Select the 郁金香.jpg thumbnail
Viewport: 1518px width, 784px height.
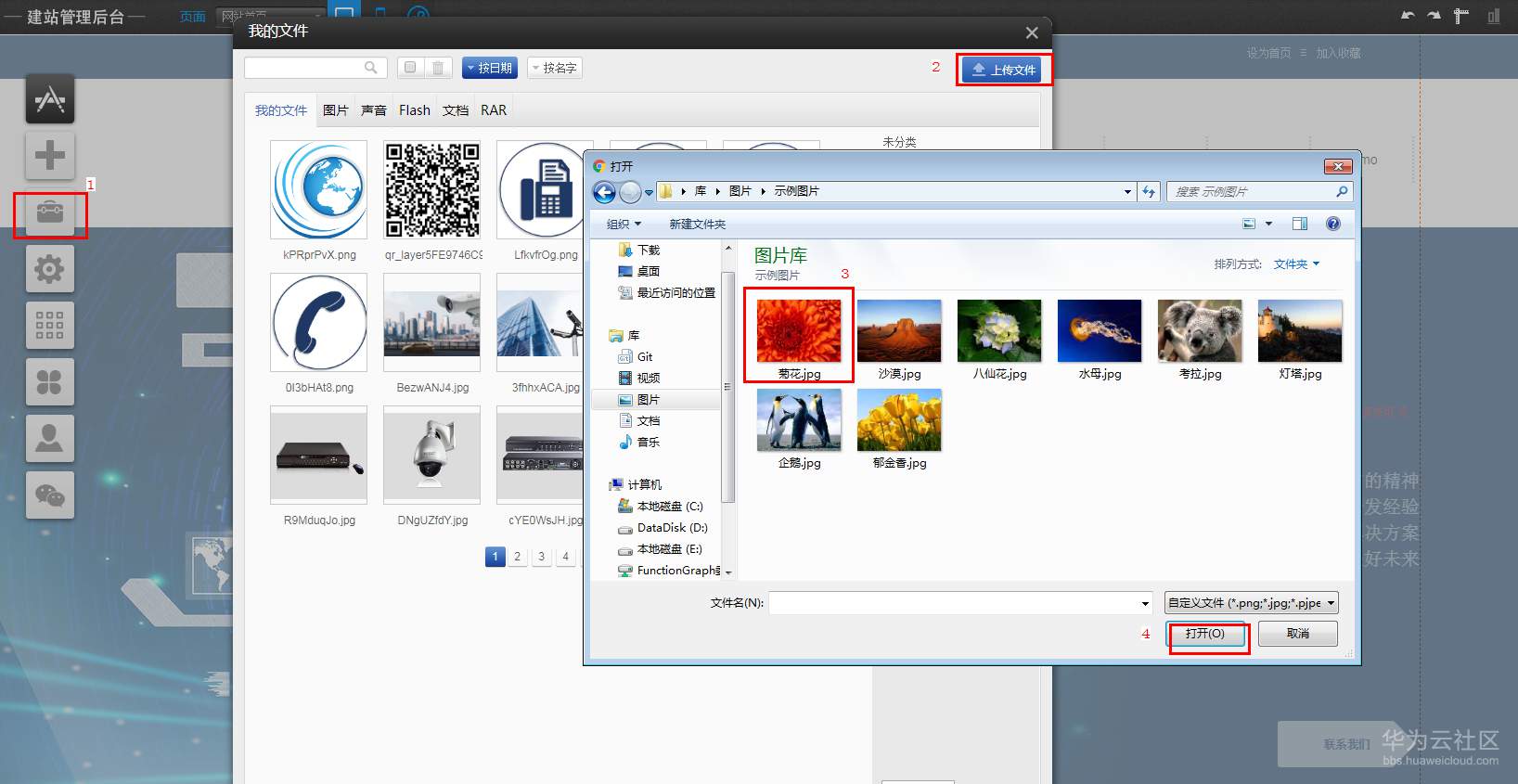(899, 420)
